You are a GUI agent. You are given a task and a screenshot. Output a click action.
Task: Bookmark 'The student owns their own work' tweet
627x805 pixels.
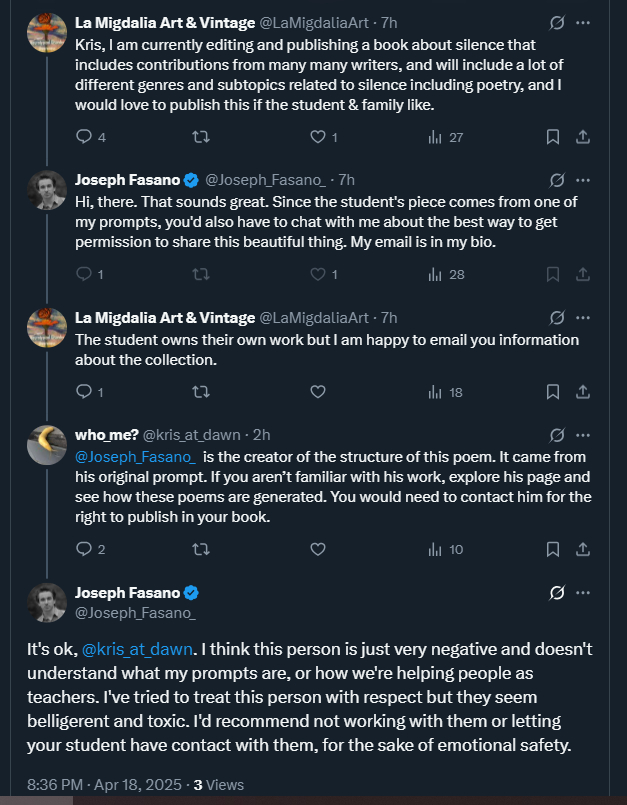(x=552, y=392)
